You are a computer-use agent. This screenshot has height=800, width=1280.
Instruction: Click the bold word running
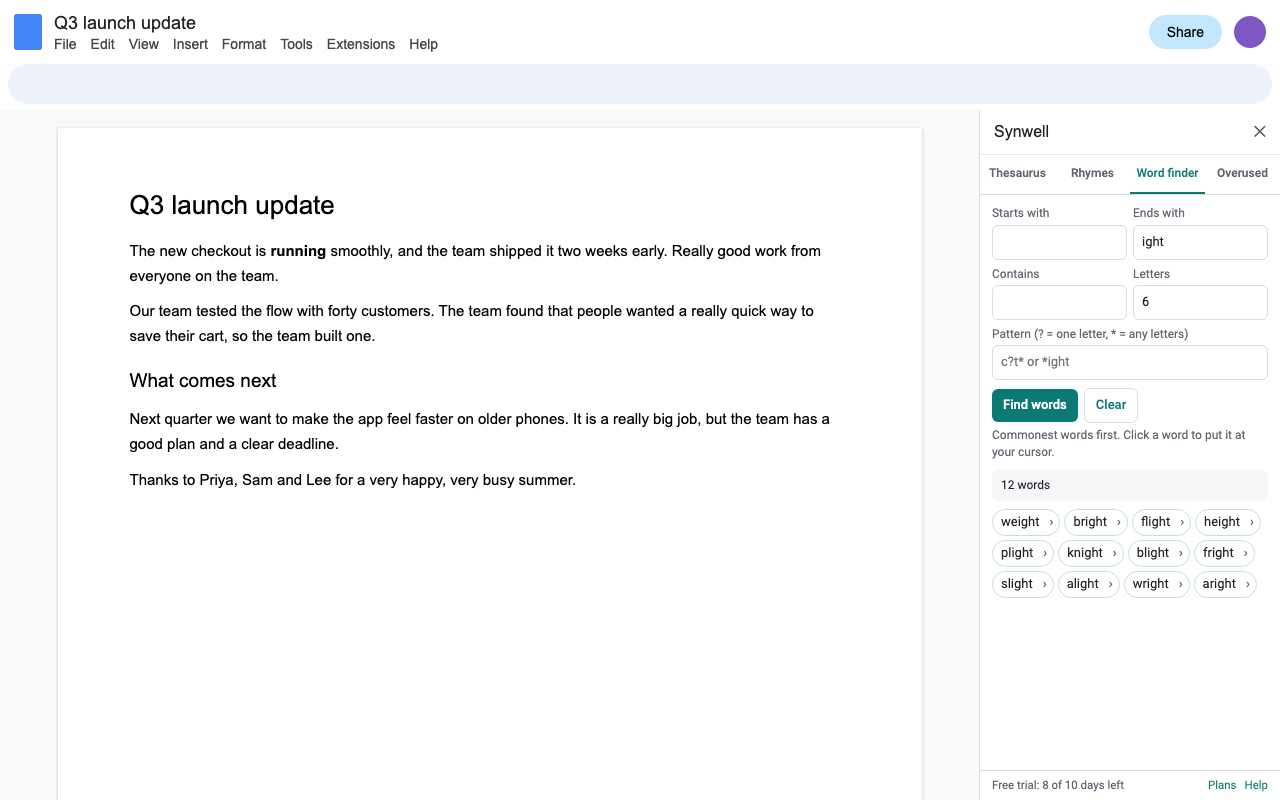pos(298,251)
